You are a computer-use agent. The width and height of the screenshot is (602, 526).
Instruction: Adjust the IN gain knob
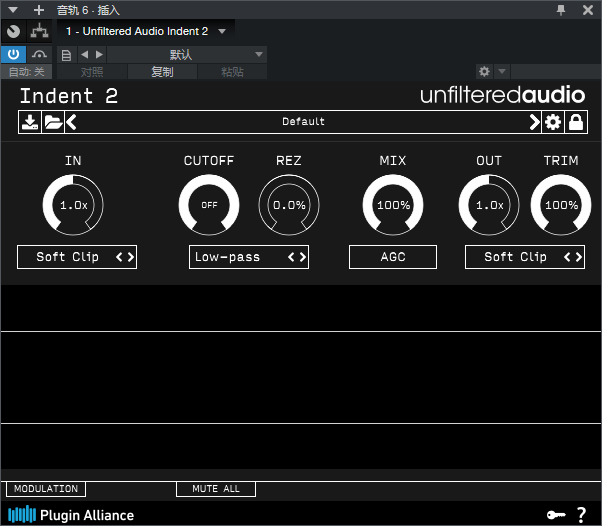73,205
